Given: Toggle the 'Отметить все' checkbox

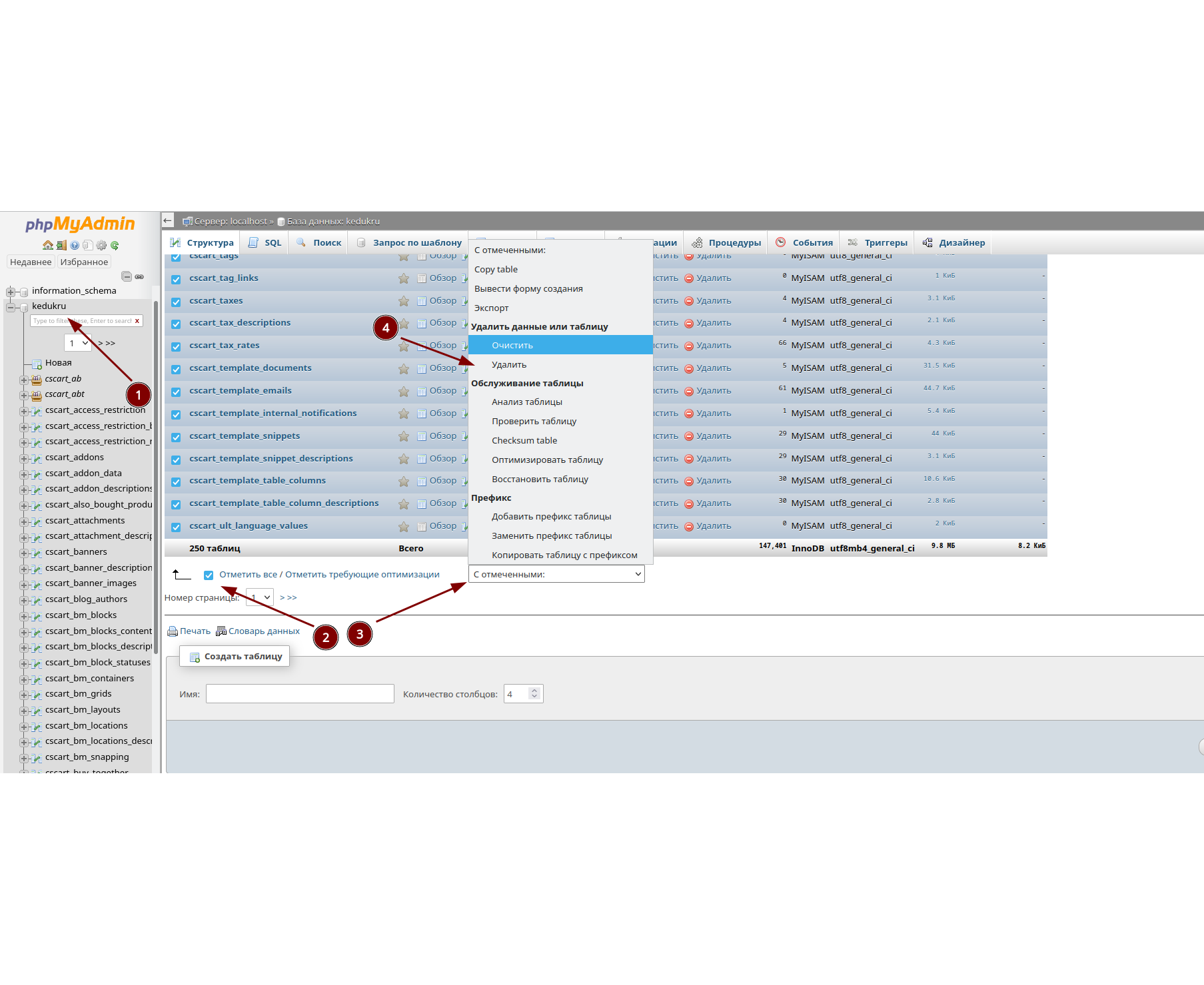Looking at the screenshot, I should (209, 575).
